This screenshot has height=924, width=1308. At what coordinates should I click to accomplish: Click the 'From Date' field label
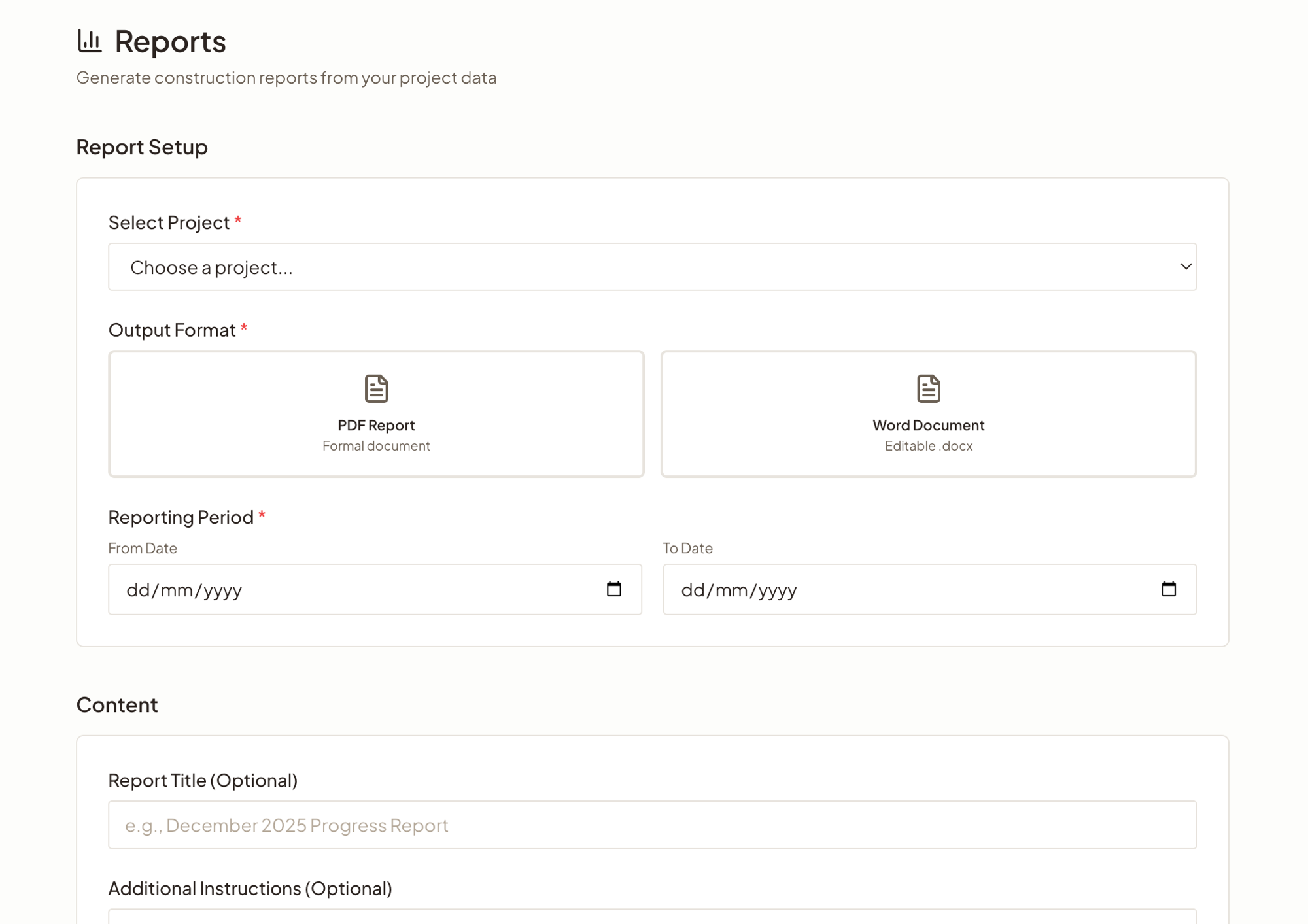coord(143,548)
